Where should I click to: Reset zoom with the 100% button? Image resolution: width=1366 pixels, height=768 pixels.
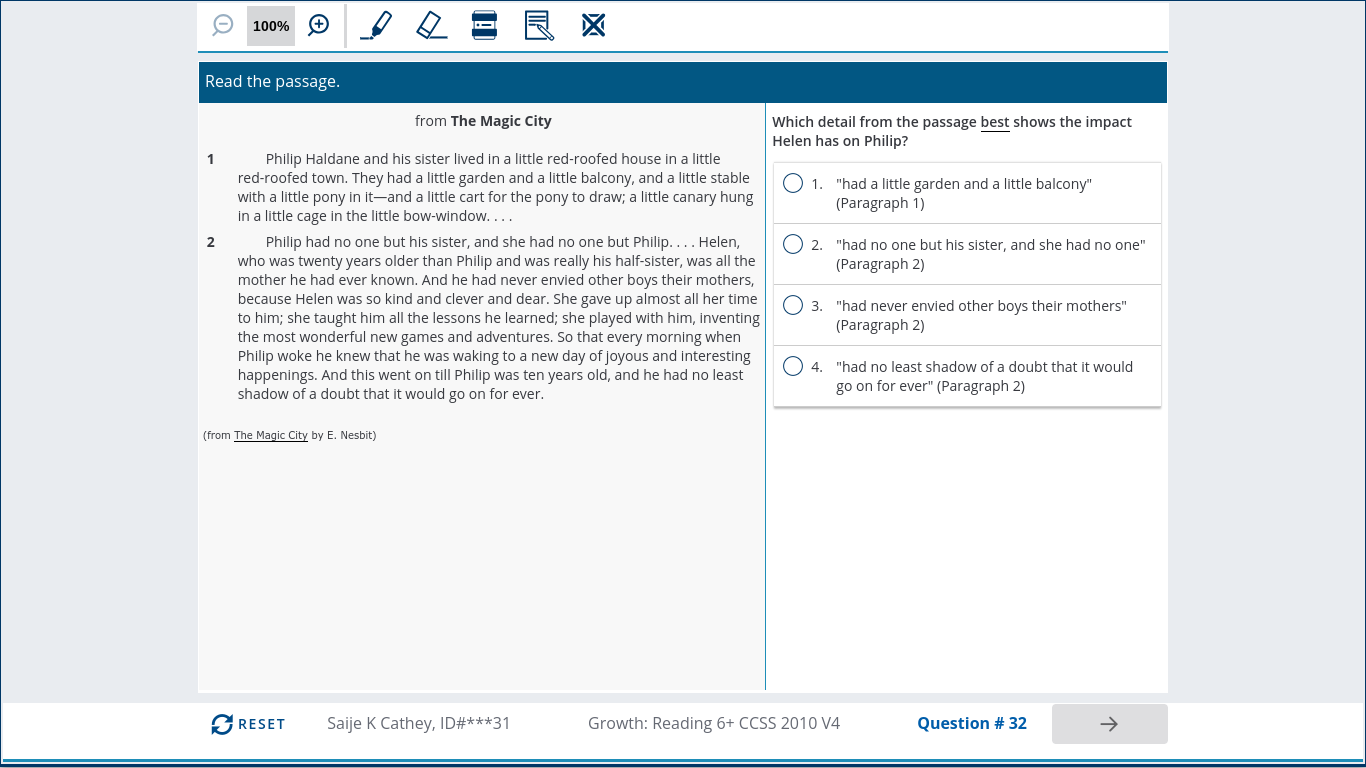(271, 26)
